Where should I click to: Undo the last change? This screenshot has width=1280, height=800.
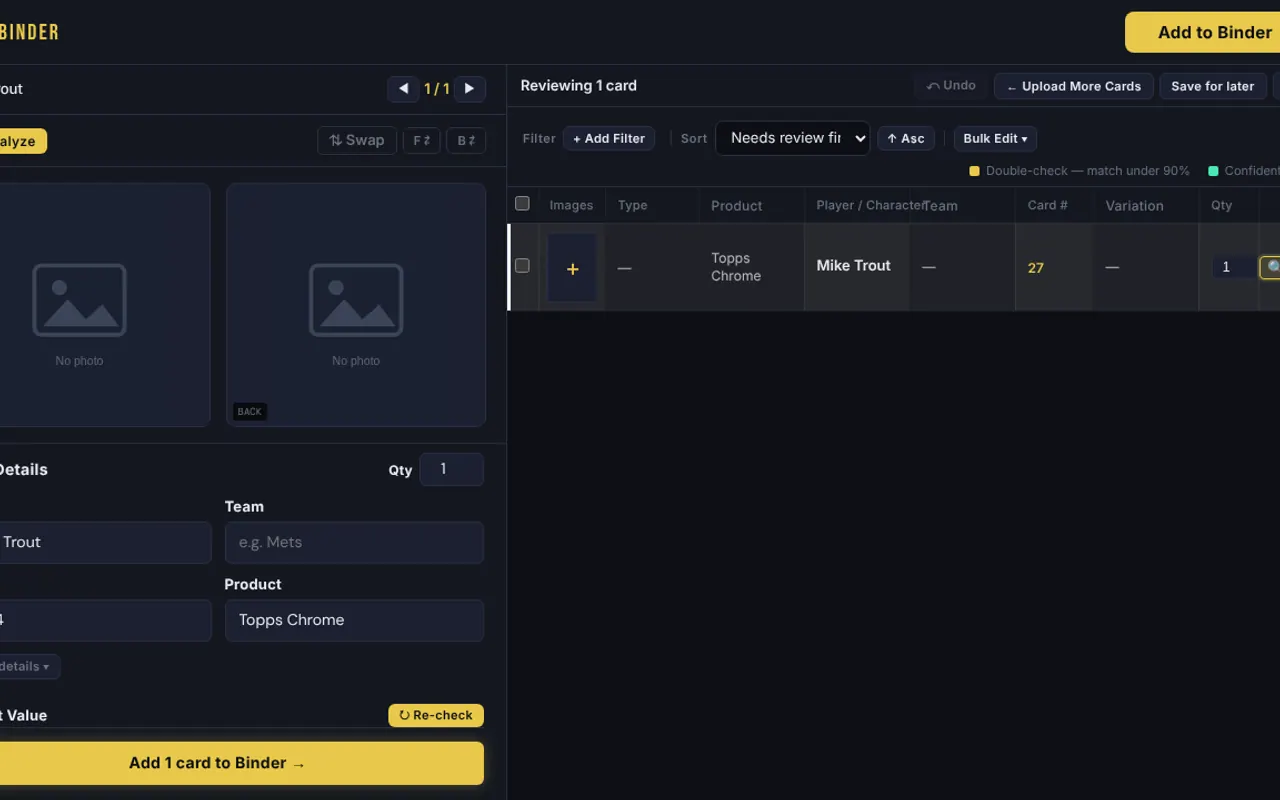951,86
